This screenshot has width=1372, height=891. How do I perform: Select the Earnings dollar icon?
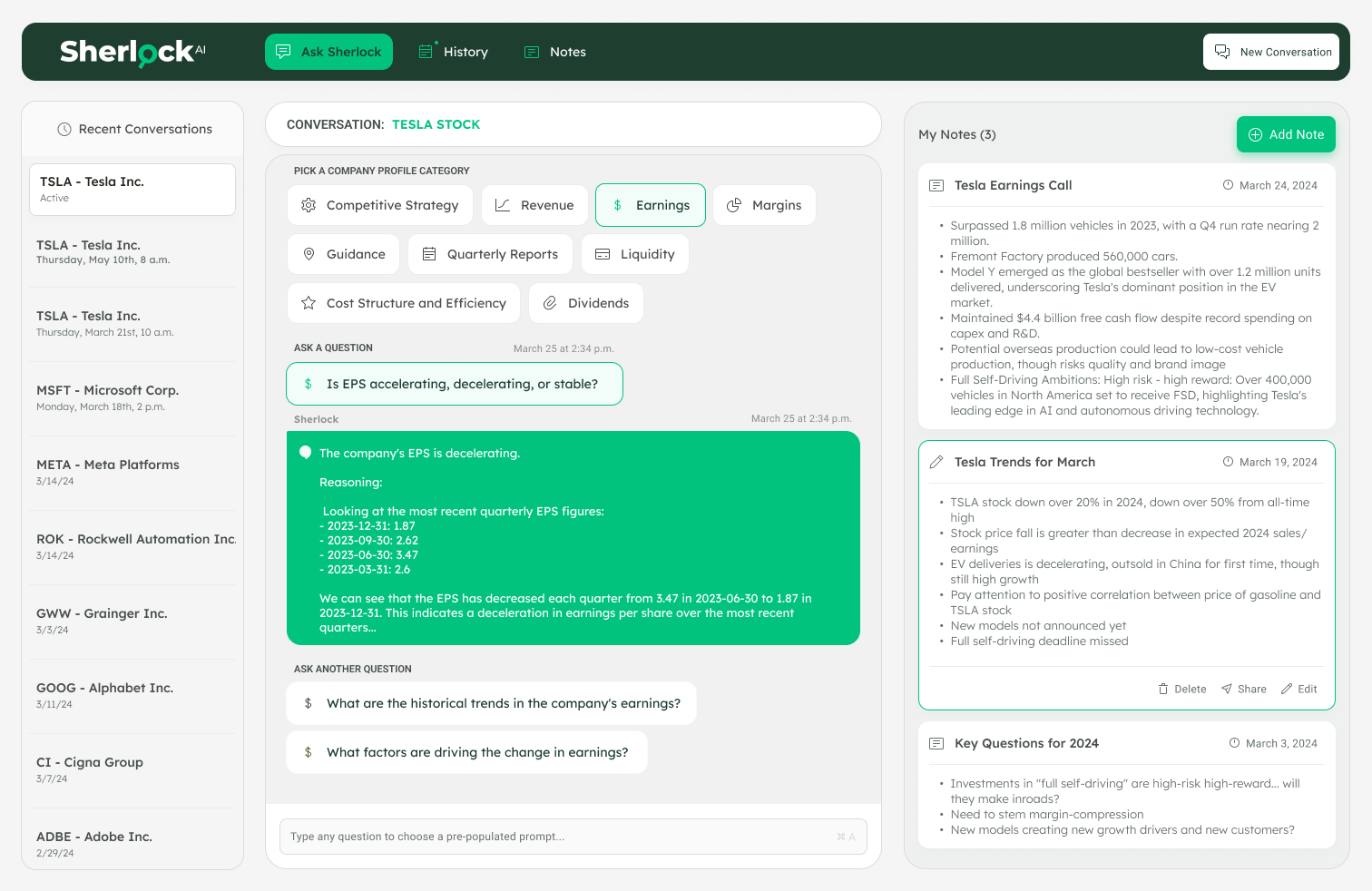click(x=618, y=205)
